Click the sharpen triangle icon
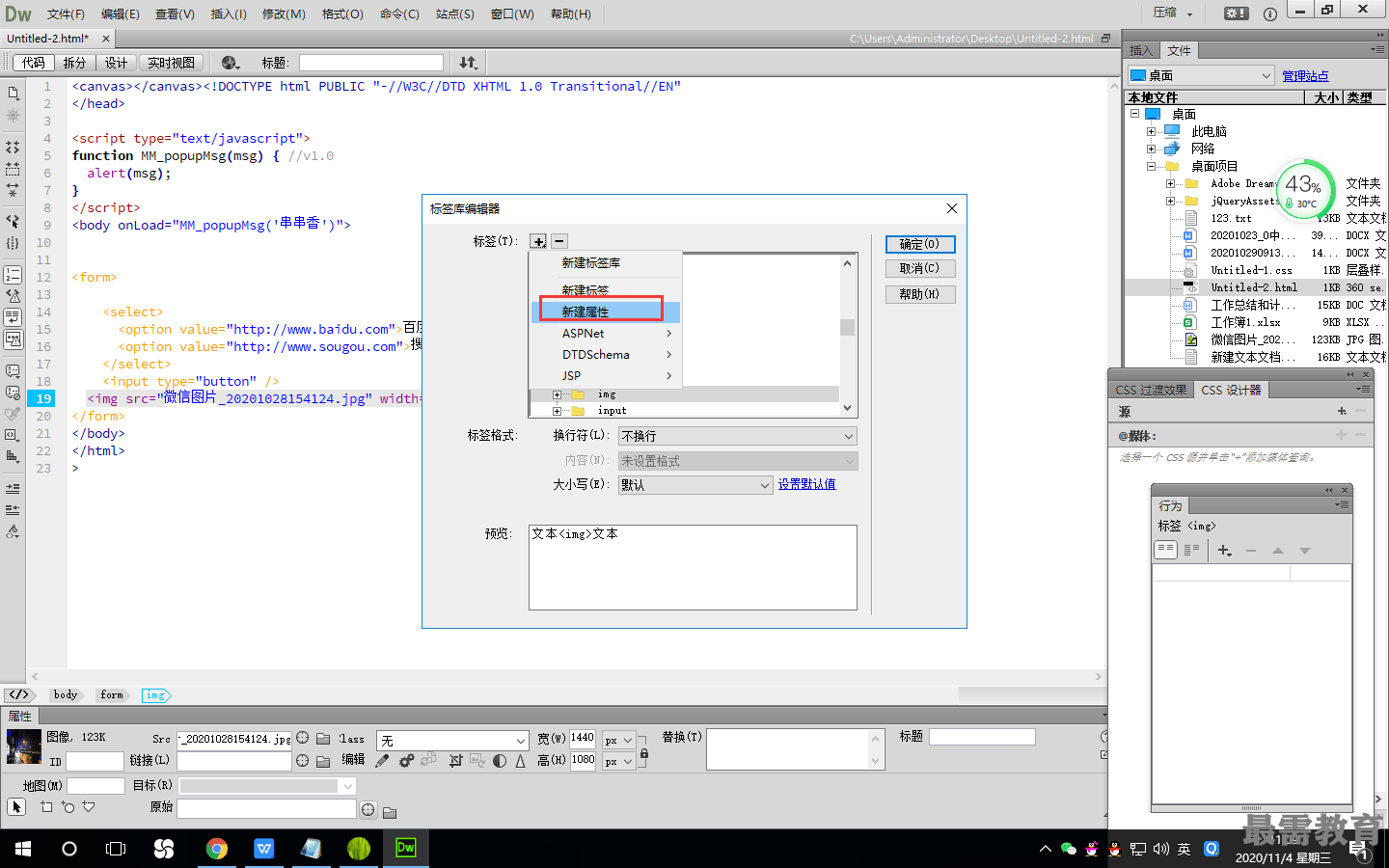The image size is (1389, 868). click(x=520, y=761)
